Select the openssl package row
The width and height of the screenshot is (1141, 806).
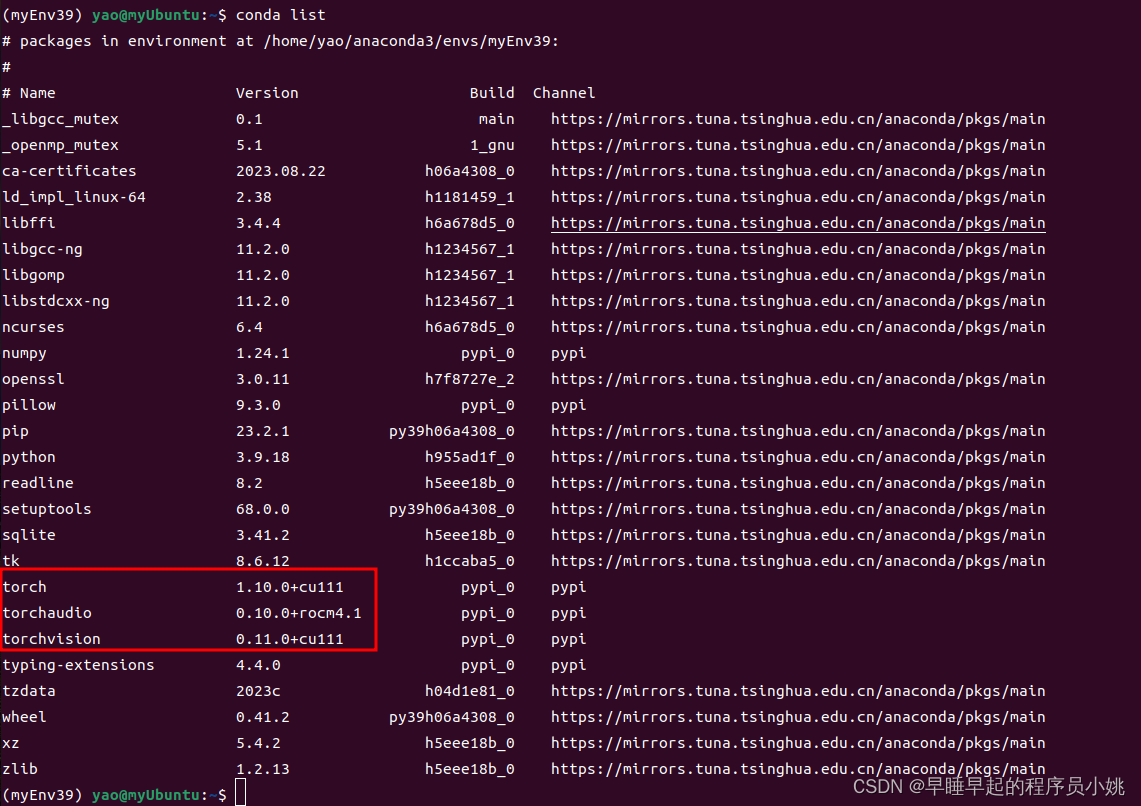pos(33,378)
